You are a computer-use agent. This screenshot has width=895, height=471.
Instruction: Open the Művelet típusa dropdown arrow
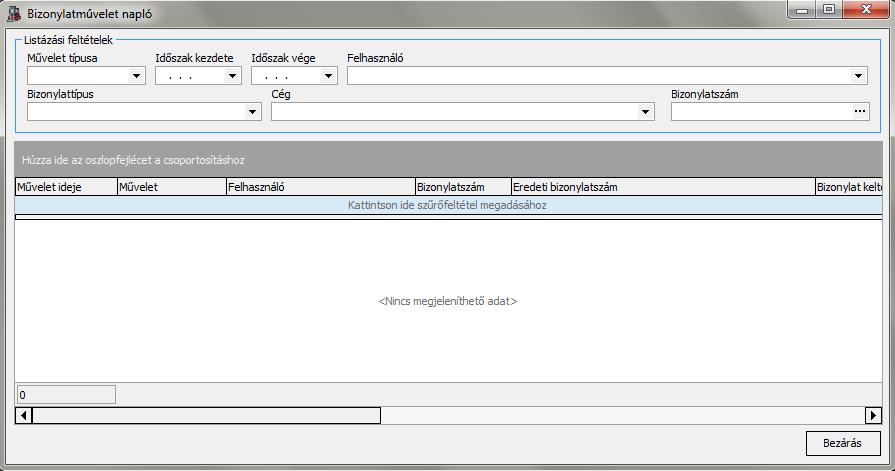(136, 76)
